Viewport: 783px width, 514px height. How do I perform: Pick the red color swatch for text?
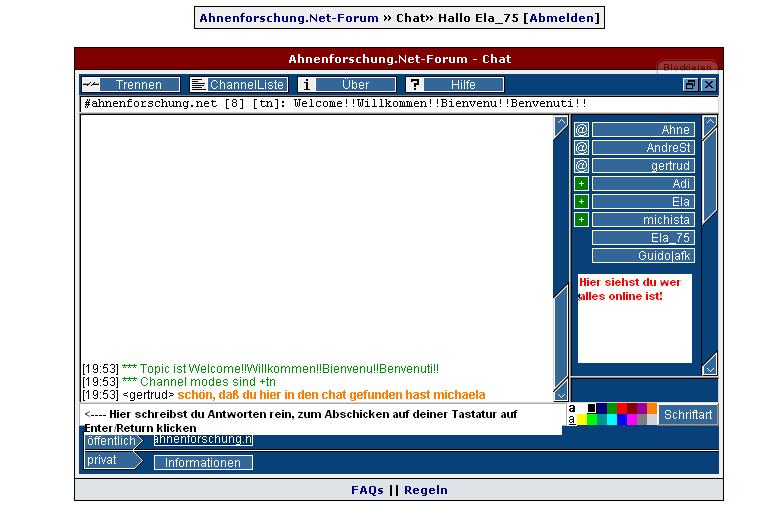pos(622,408)
